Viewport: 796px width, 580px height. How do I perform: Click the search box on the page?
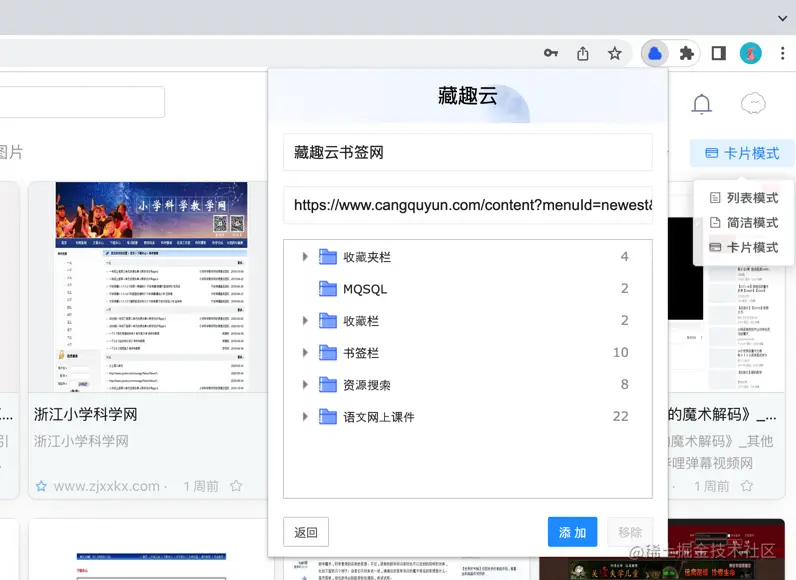[82, 102]
